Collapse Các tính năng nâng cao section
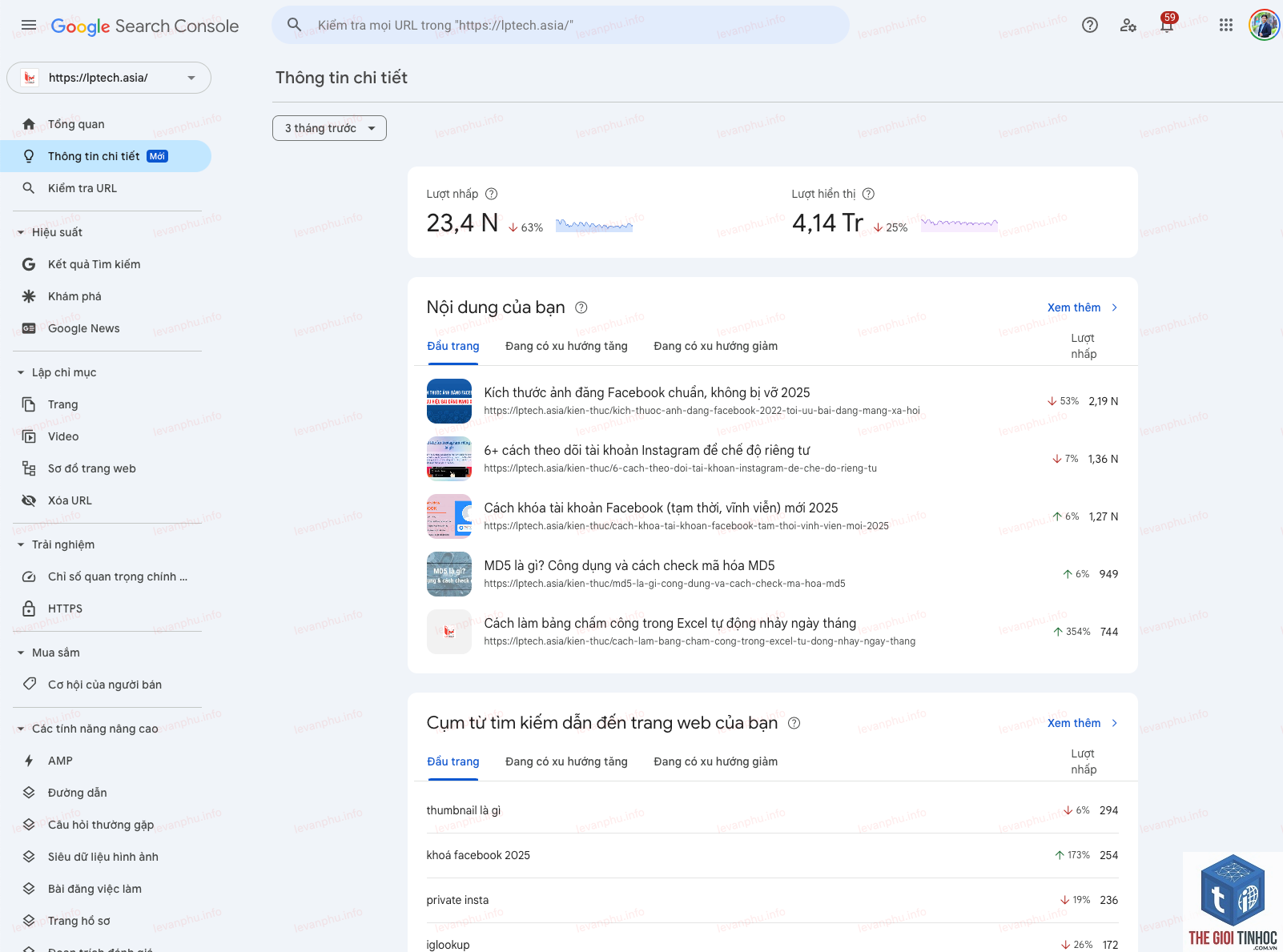Viewport: 1283px width, 952px height. point(21,729)
